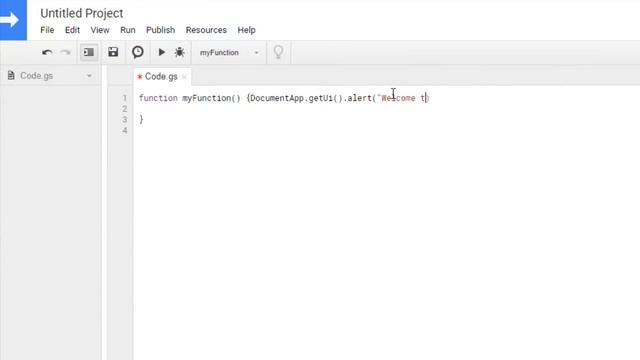Screen dimensions: 640x360
Task: Redo the last undone edit
Action: click(65, 52)
